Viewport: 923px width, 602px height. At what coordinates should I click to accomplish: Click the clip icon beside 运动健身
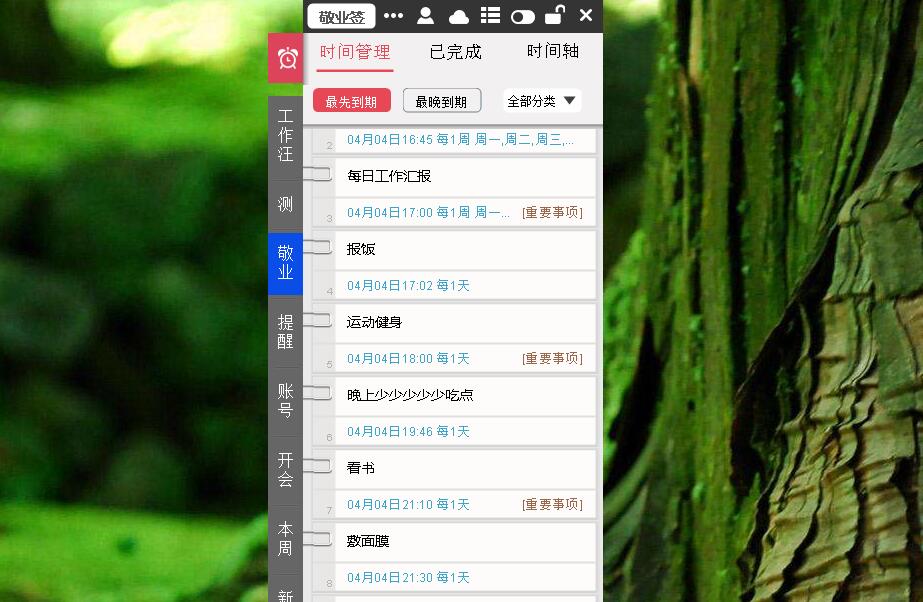317,320
